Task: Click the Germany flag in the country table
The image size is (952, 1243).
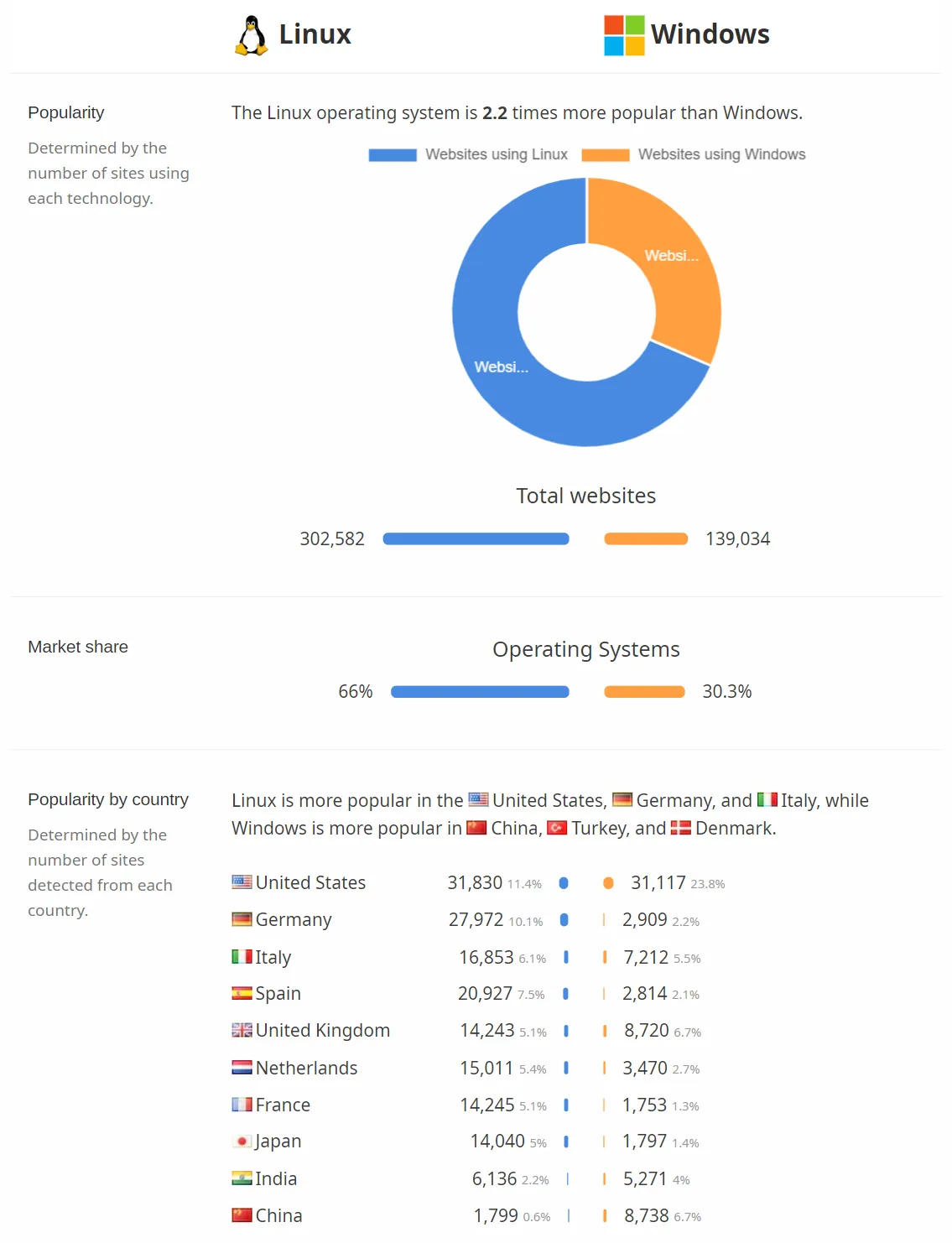Action: (242, 919)
